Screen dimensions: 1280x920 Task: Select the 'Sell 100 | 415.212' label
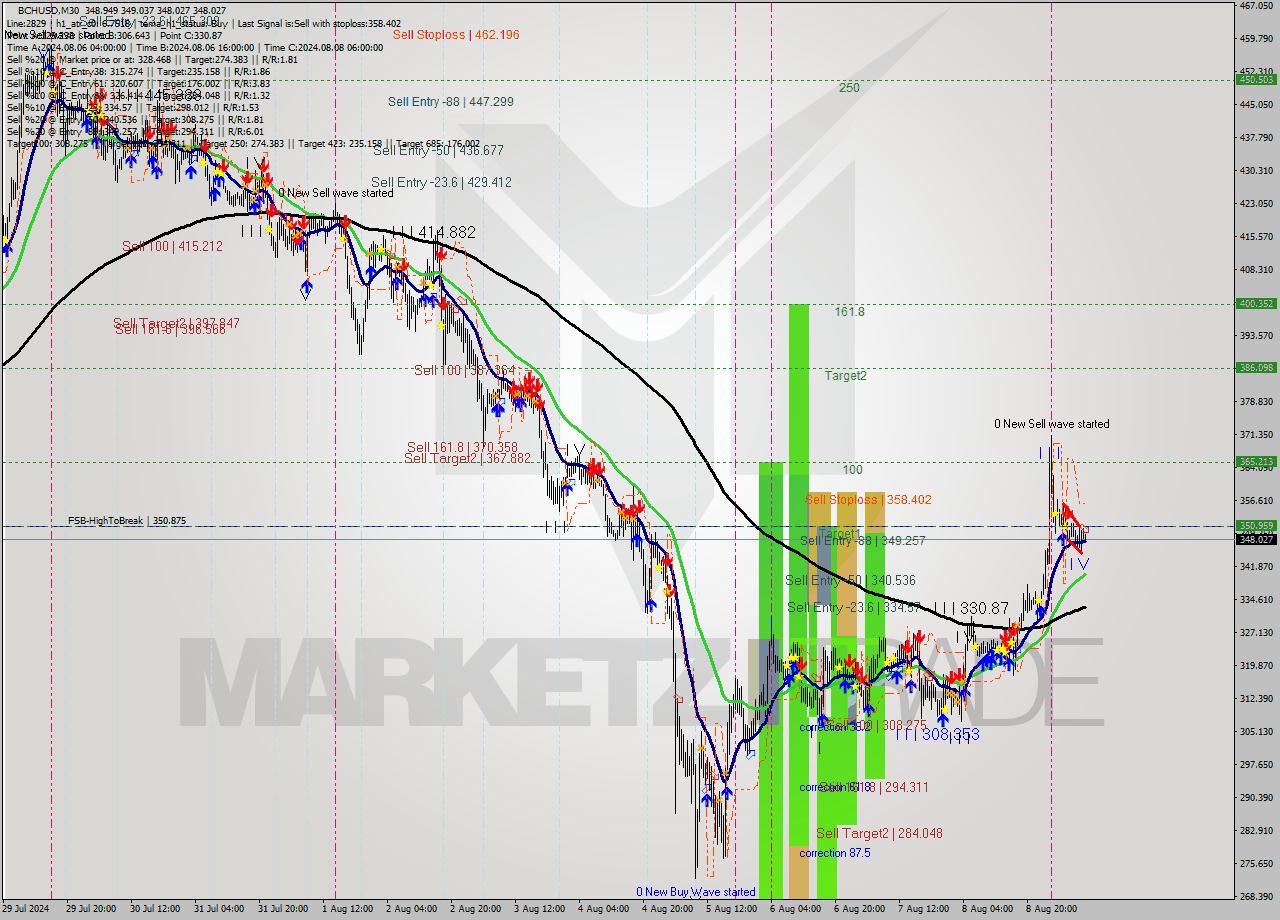tap(172, 247)
